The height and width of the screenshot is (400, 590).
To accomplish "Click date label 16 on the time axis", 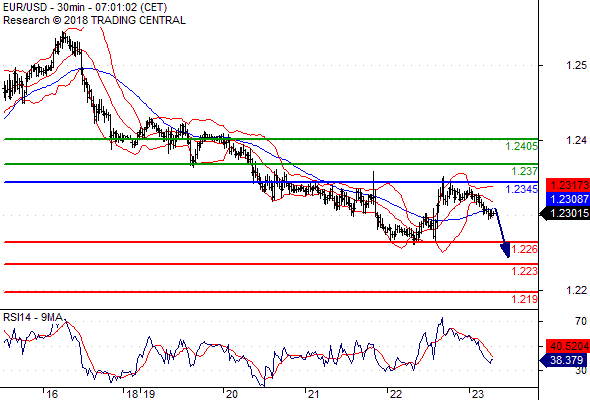I will pos(52,394).
